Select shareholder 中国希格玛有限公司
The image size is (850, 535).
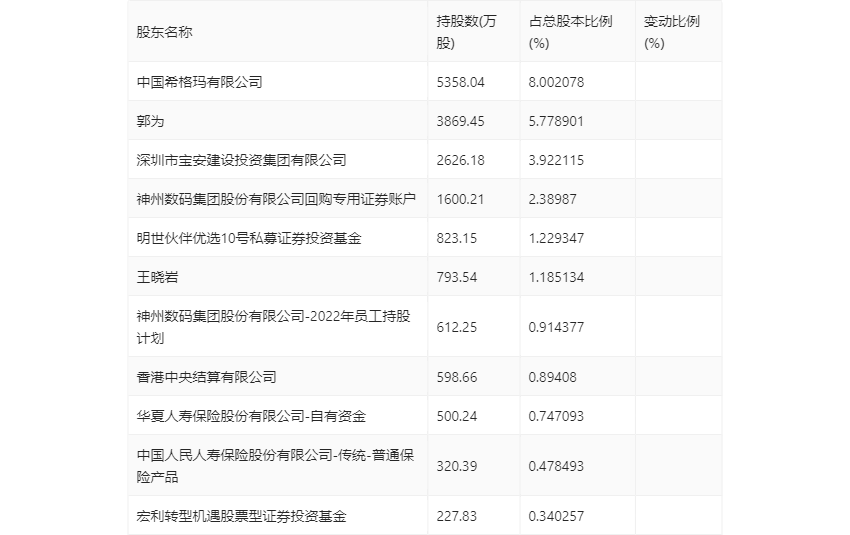[x=199, y=82]
